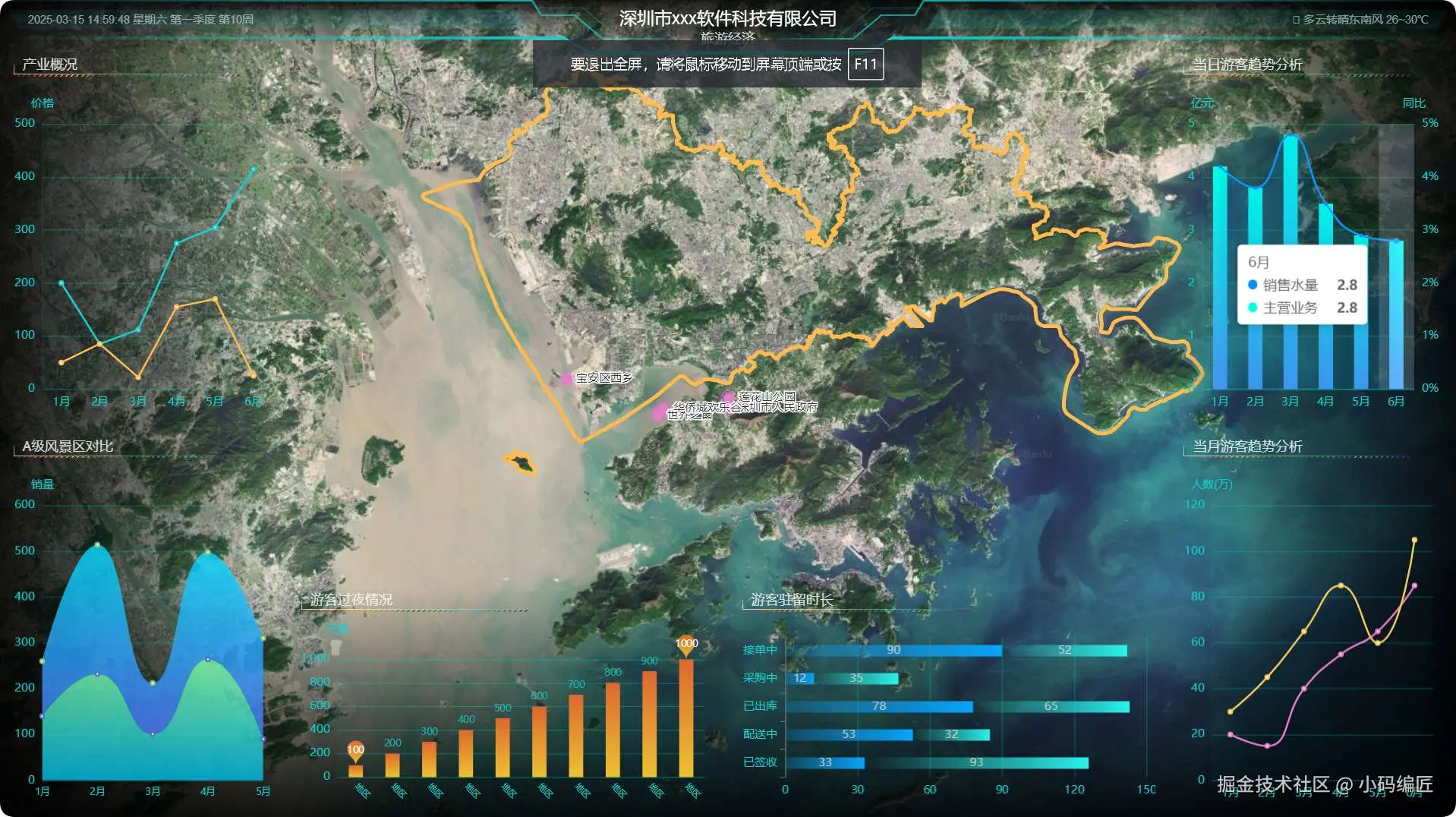Open the 游客过夜情况 panel title
1456x817 pixels.
351,600
